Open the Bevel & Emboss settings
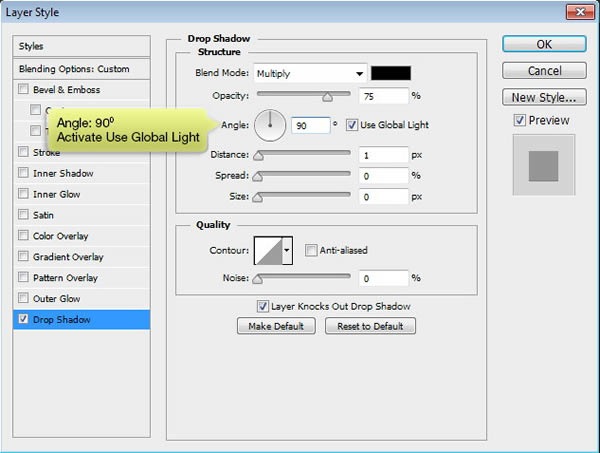Viewport: 600px width, 453px height. click(x=67, y=90)
